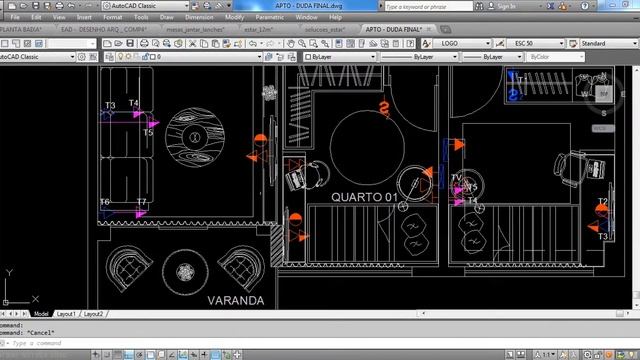Click the Plot printer icon in Quick Access toolbar

point(59,6)
